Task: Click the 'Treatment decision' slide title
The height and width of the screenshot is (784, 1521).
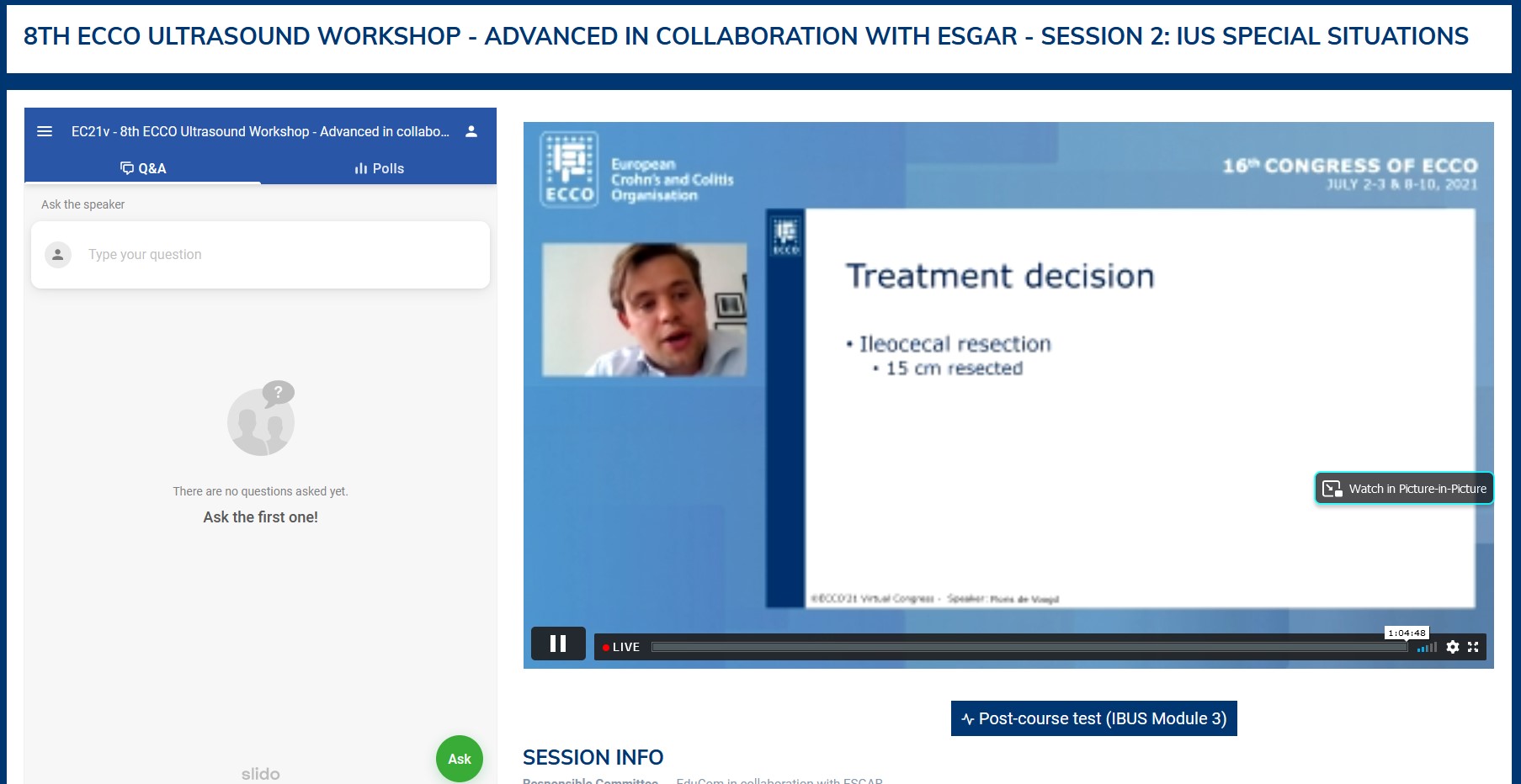Action: [1000, 276]
